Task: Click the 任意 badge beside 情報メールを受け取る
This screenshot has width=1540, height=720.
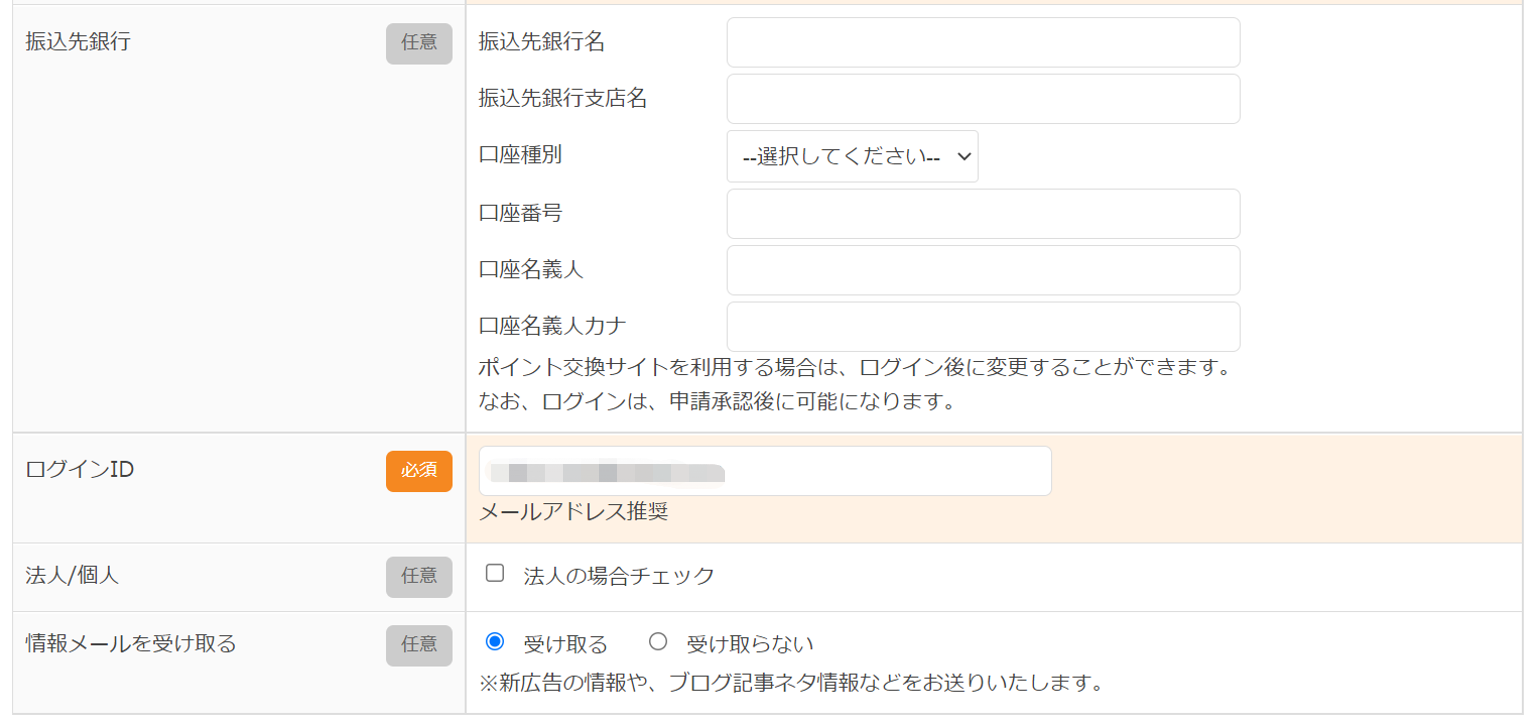Action: pyautogui.click(x=419, y=645)
